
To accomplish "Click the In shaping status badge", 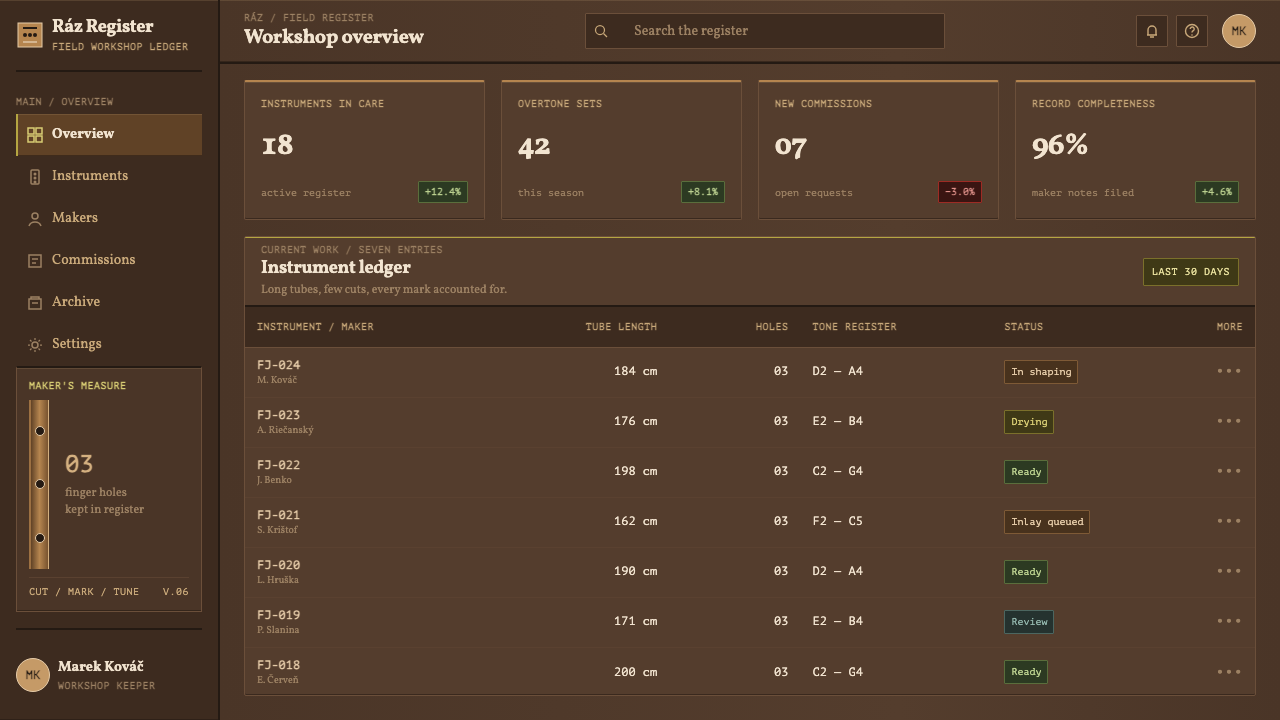I will click(x=1040, y=372).
